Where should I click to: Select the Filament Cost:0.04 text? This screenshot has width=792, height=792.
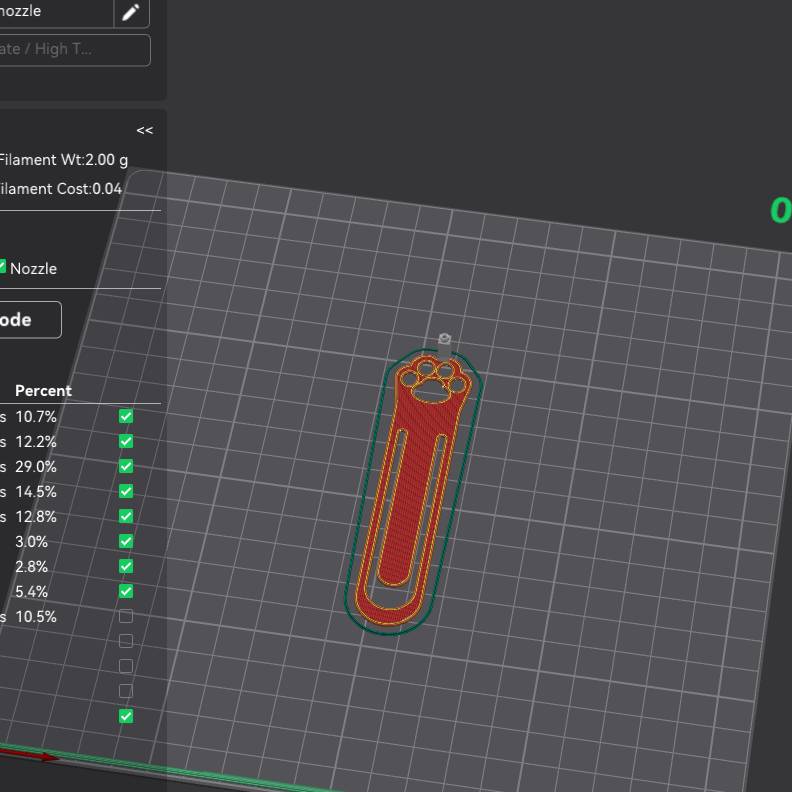point(60,189)
